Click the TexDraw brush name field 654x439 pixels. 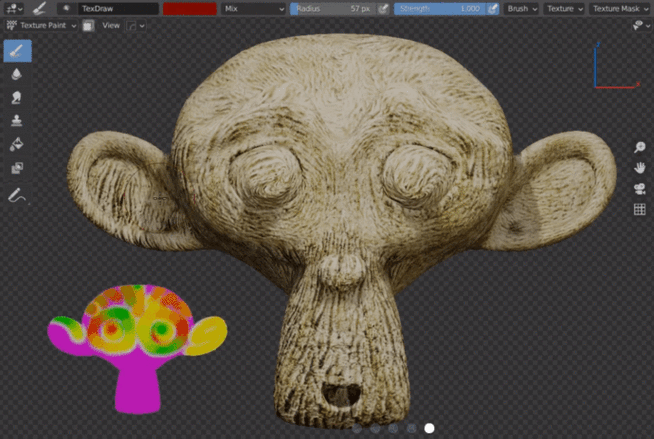118,8
